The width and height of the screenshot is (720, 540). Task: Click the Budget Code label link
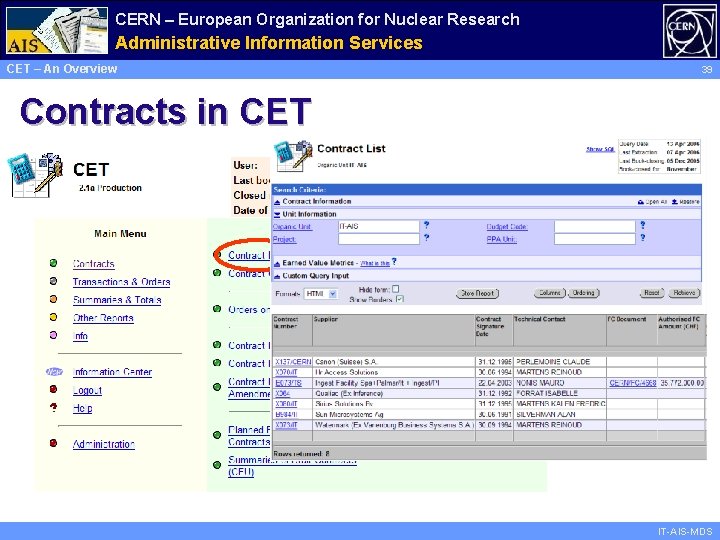[x=507, y=226]
